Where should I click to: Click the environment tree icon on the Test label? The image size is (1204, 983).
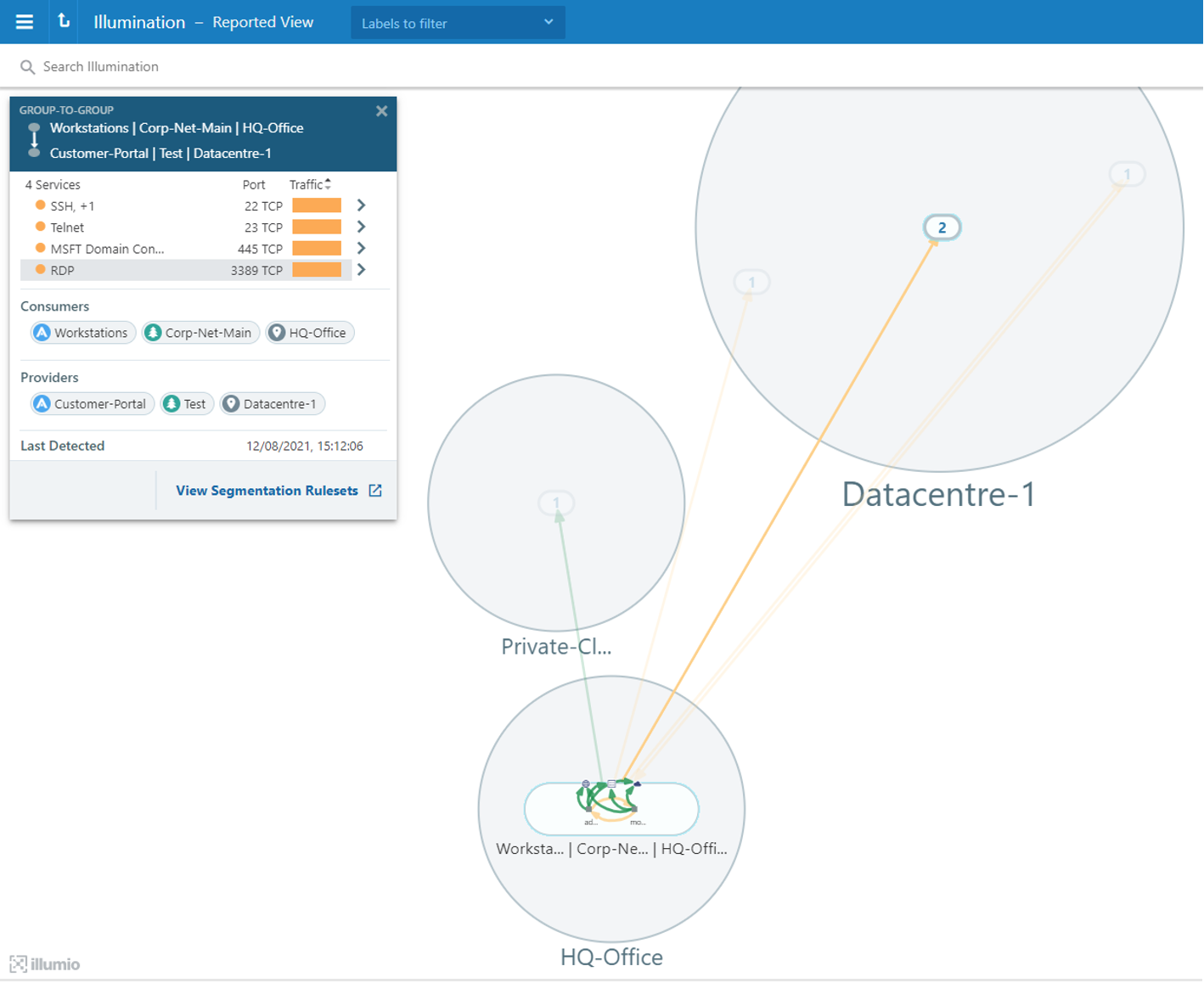pos(172,404)
